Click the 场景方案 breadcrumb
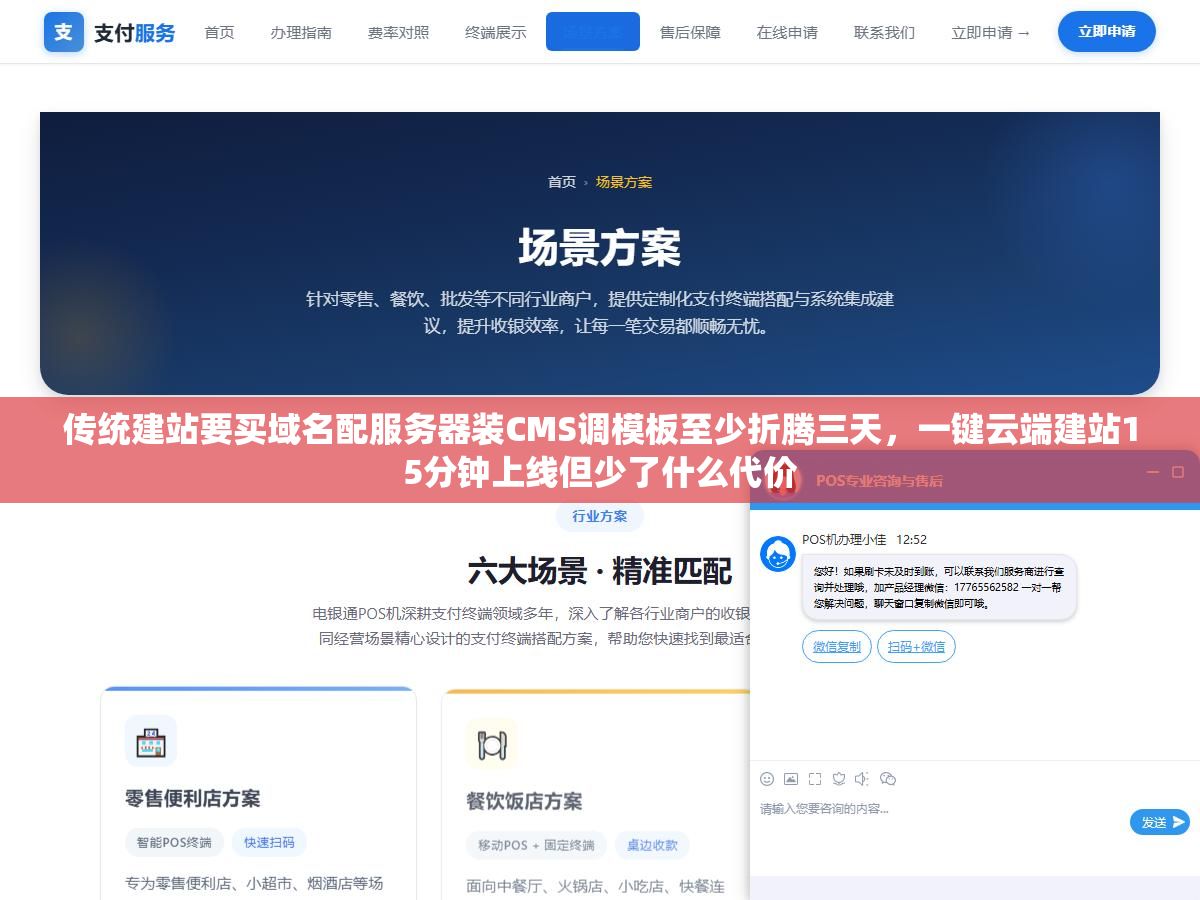 click(x=624, y=182)
